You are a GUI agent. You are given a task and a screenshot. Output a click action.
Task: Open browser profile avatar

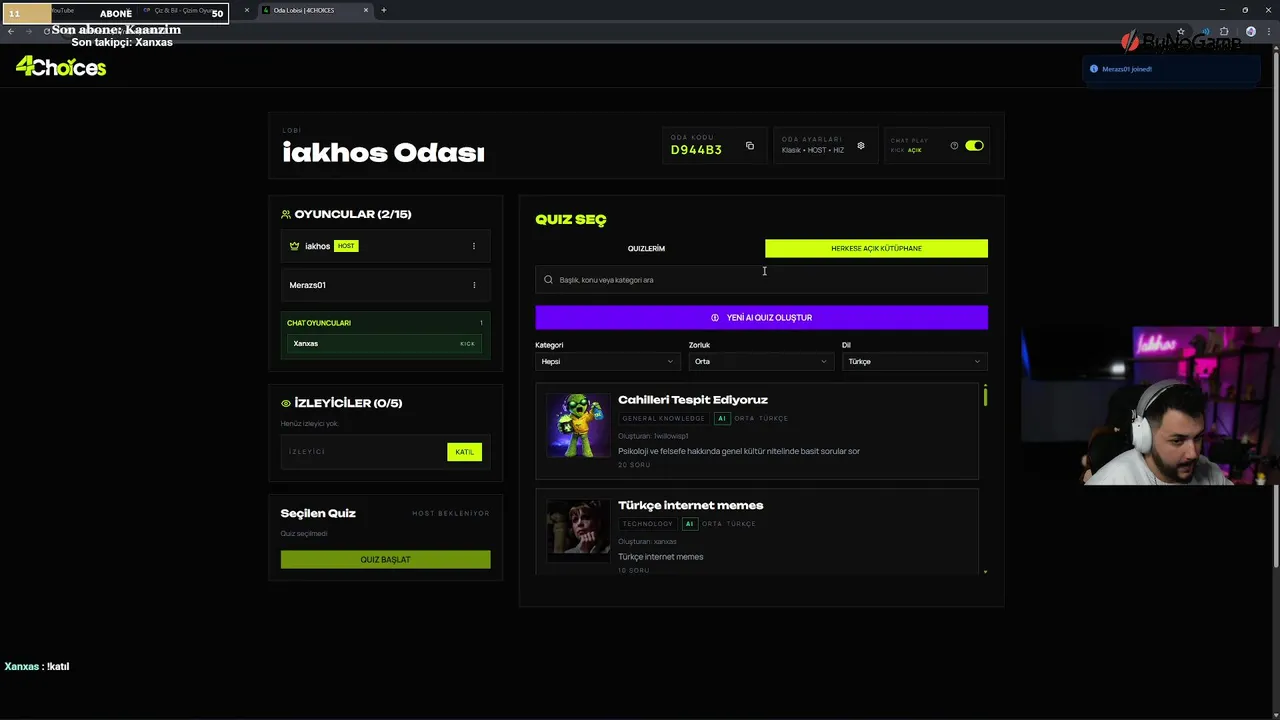point(1250,31)
